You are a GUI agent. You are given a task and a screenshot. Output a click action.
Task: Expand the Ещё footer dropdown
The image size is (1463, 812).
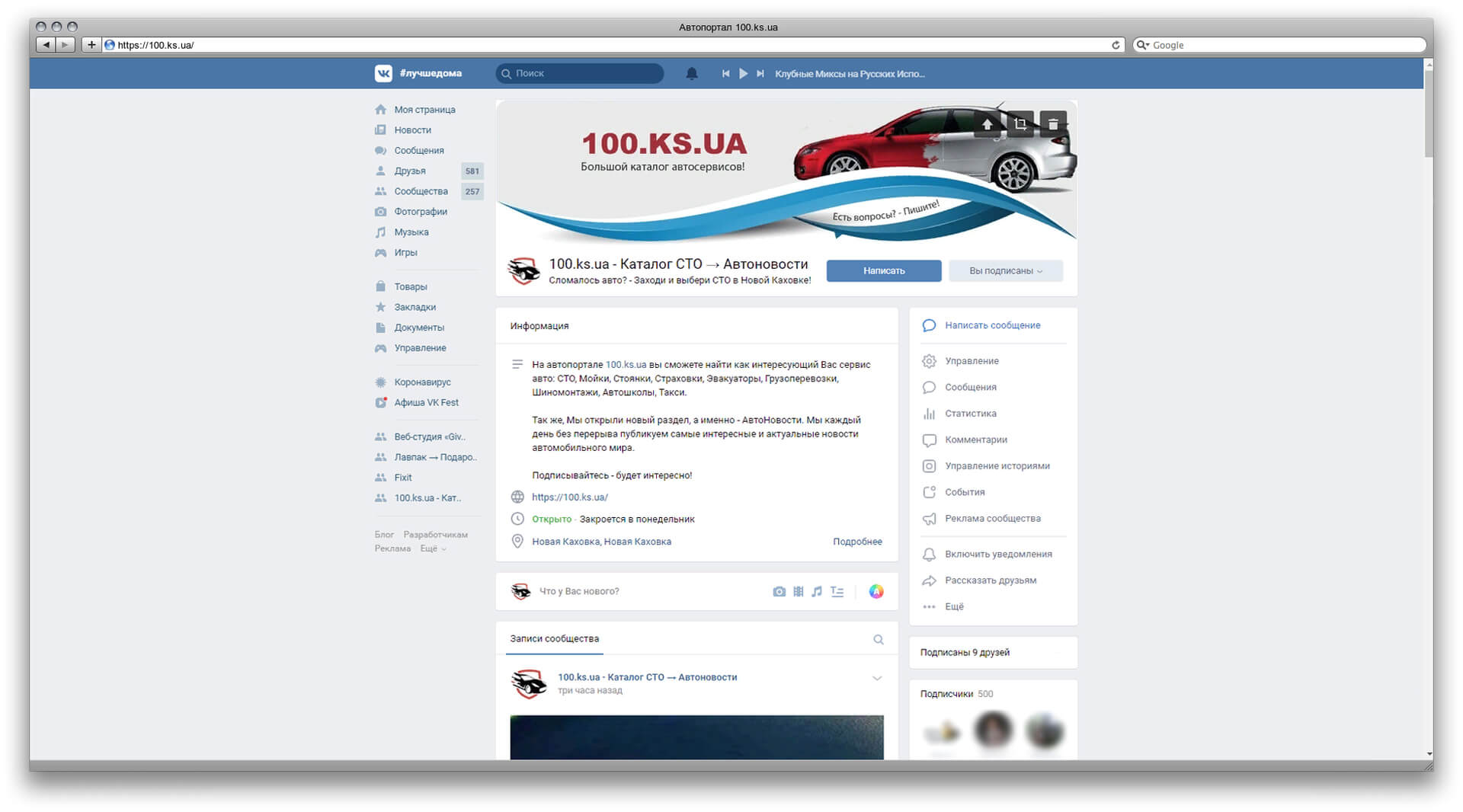point(433,548)
